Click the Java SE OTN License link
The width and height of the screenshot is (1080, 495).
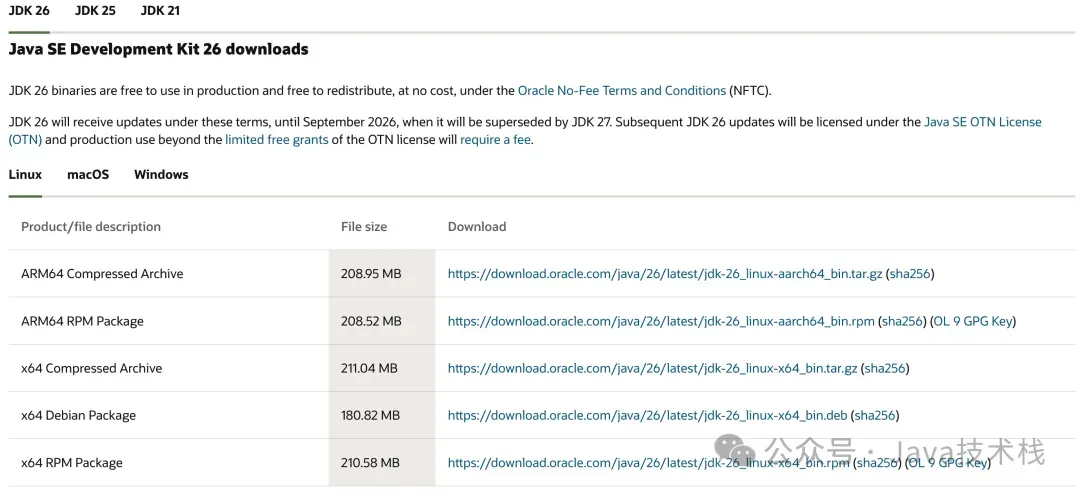pos(982,122)
